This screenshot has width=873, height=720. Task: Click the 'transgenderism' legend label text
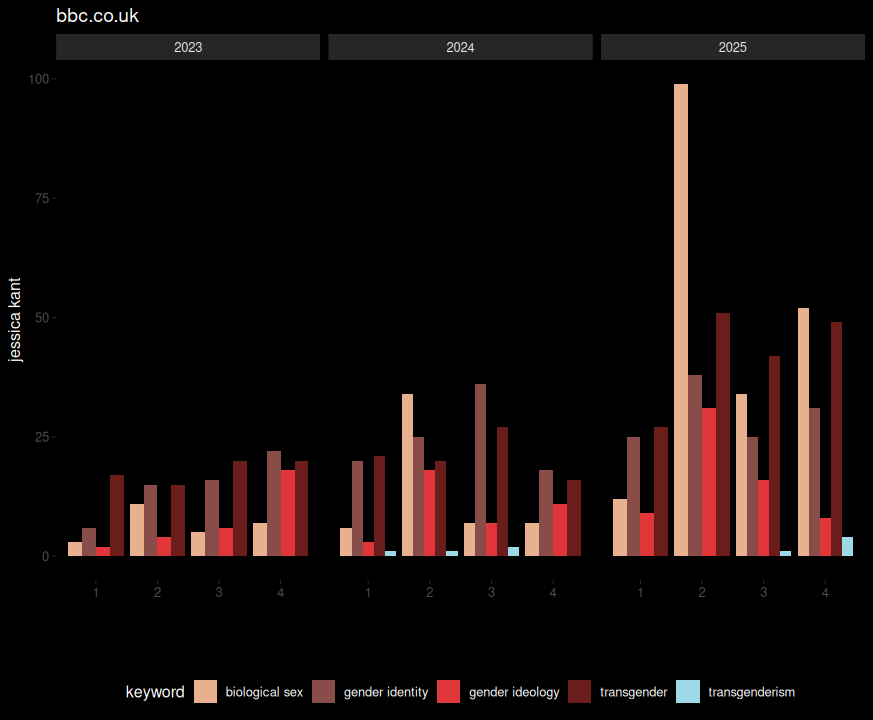point(751,692)
